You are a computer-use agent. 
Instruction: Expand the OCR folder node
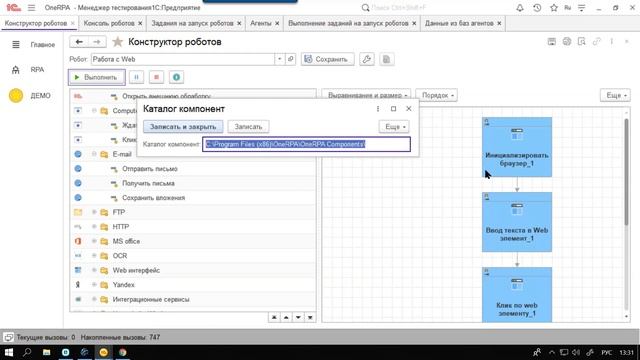tap(94, 256)
